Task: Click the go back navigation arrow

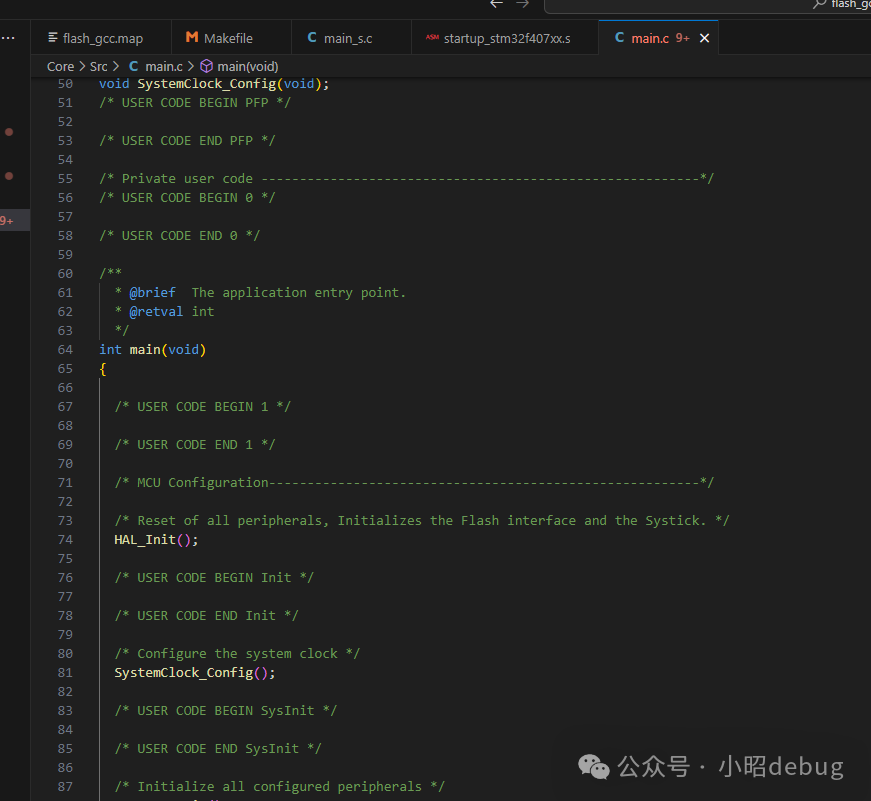Action: click(496, 4)
